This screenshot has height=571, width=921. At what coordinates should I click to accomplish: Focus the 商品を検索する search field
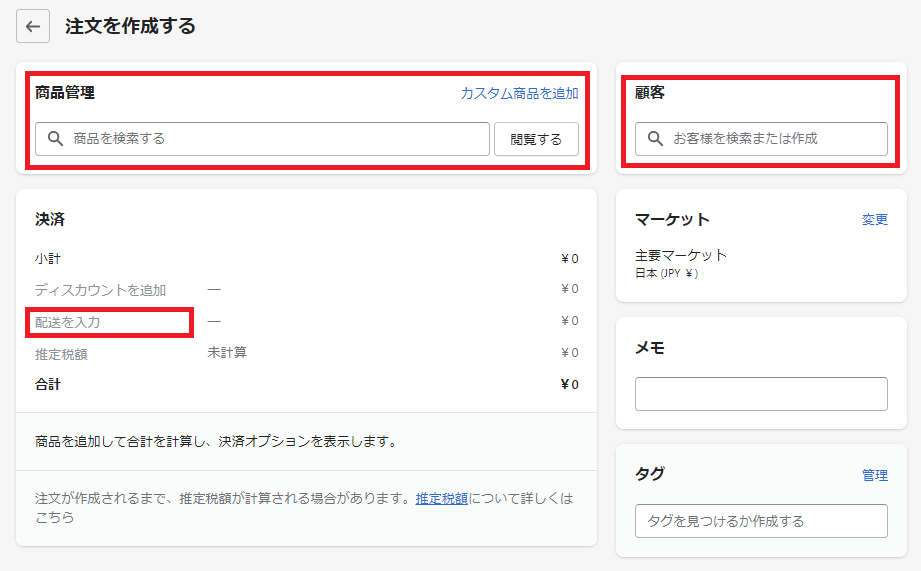point(270,139)
